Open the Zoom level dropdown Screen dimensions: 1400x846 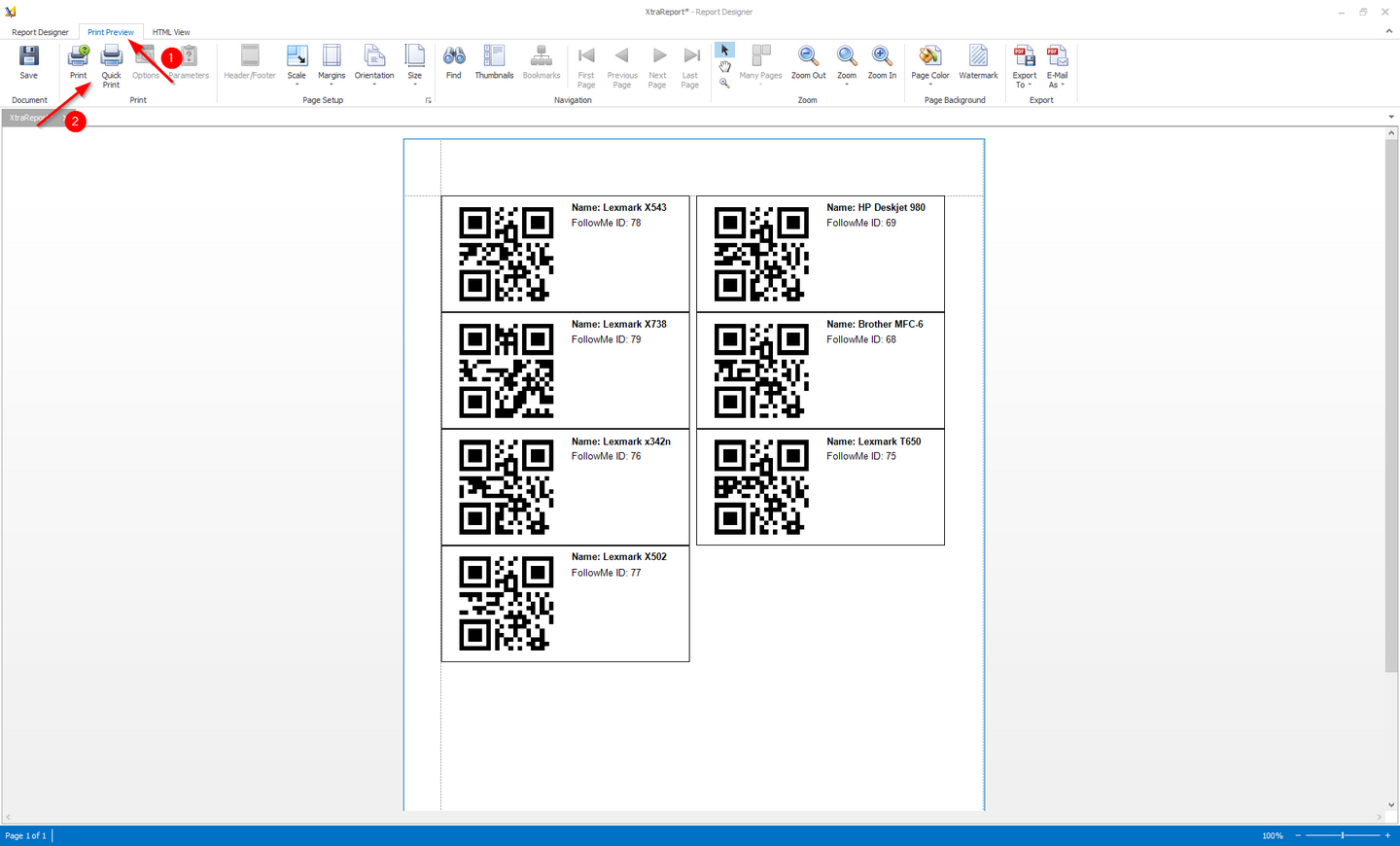coord(847,66)
